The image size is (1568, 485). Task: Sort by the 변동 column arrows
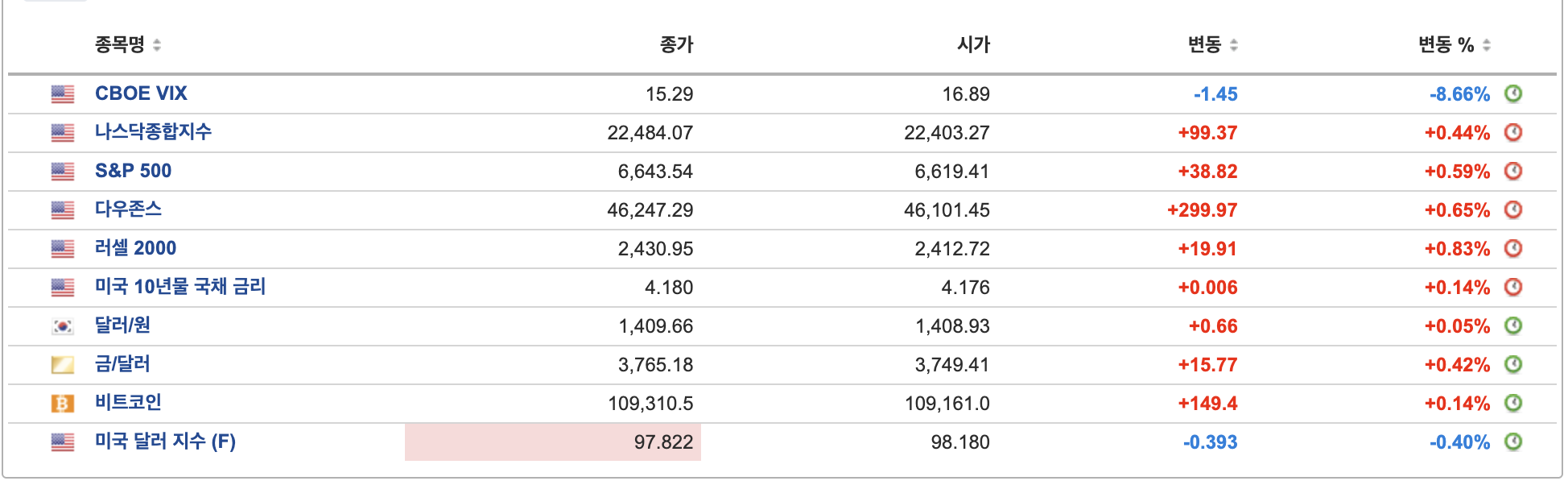click(1232, 46)
